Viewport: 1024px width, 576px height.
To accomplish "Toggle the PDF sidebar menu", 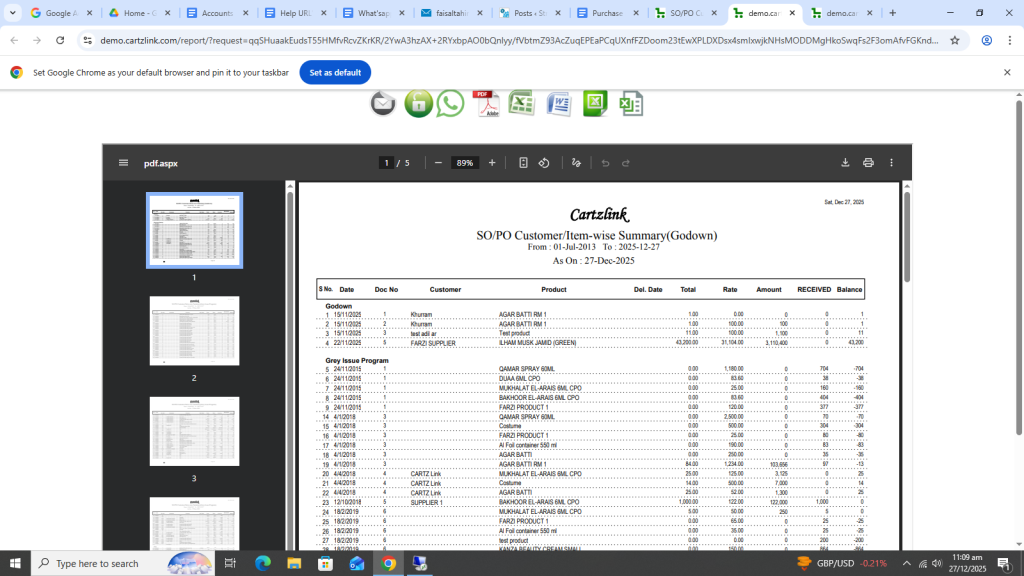I will [x=123, y=163].
